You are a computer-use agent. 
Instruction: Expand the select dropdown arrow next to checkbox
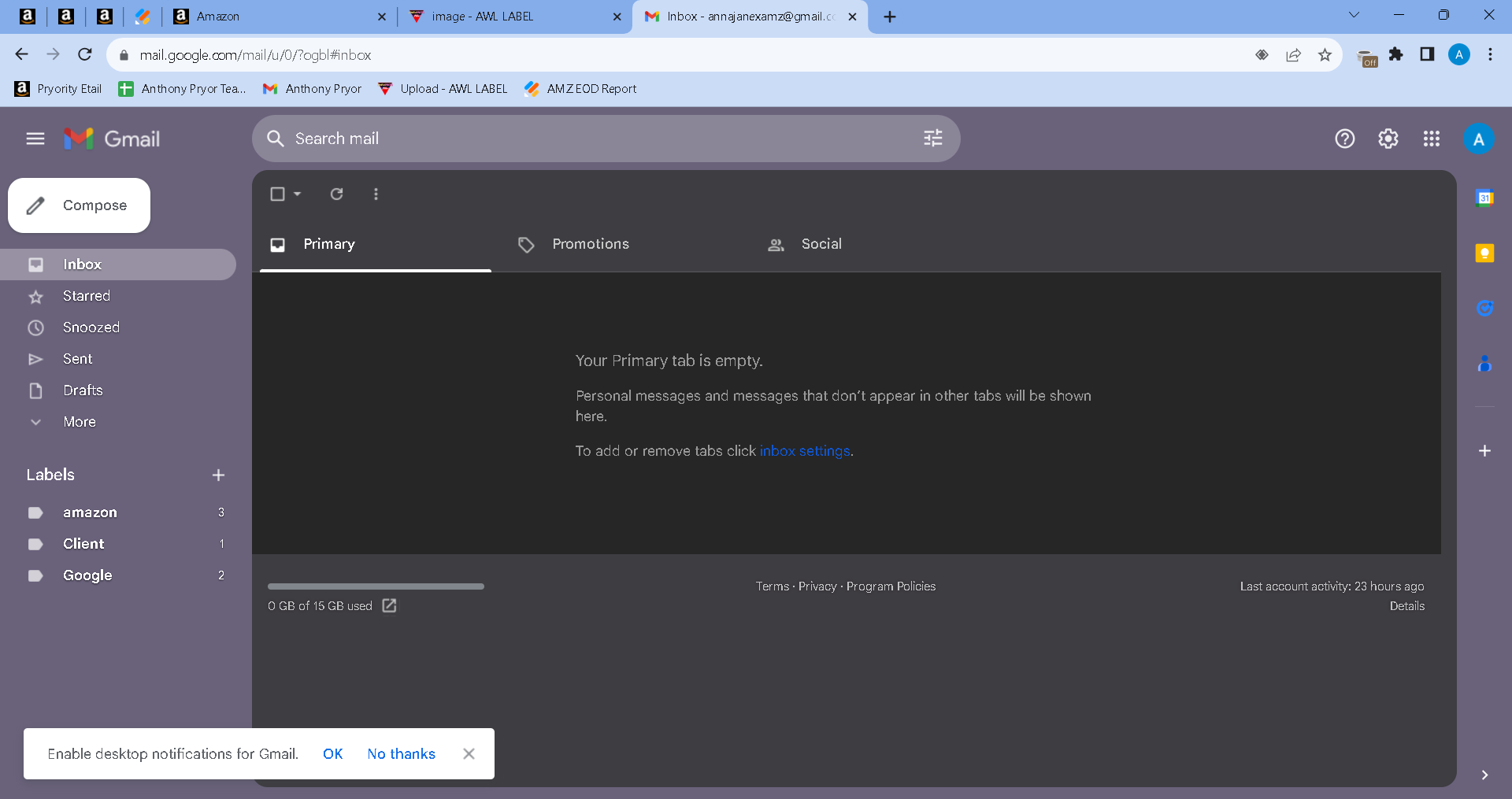click(297, 194)
